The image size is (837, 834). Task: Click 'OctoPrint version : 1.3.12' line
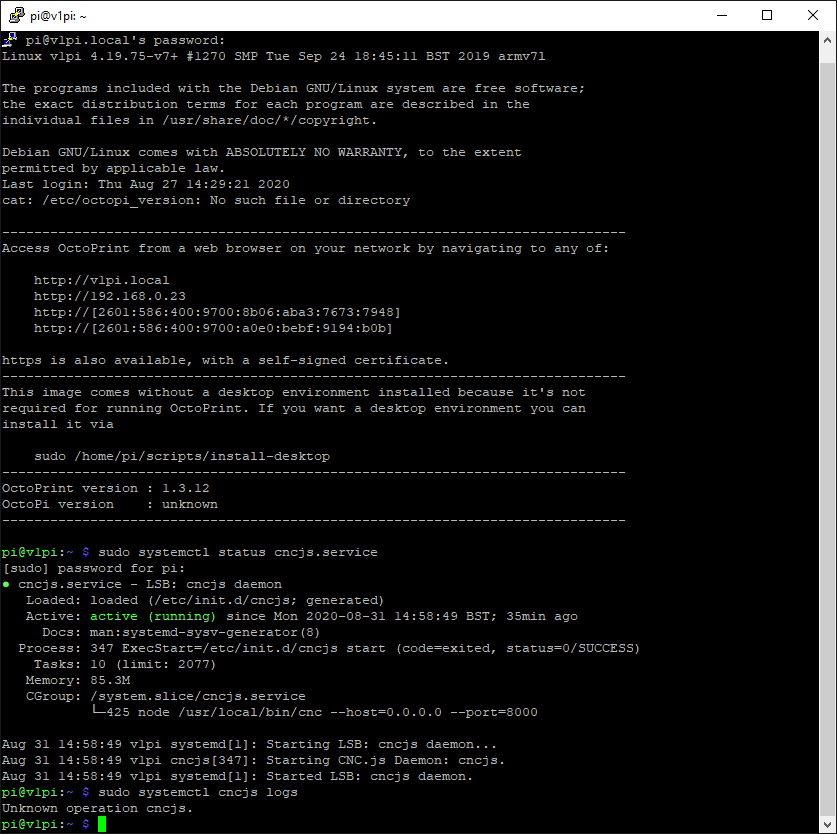[x=106, y=489]
